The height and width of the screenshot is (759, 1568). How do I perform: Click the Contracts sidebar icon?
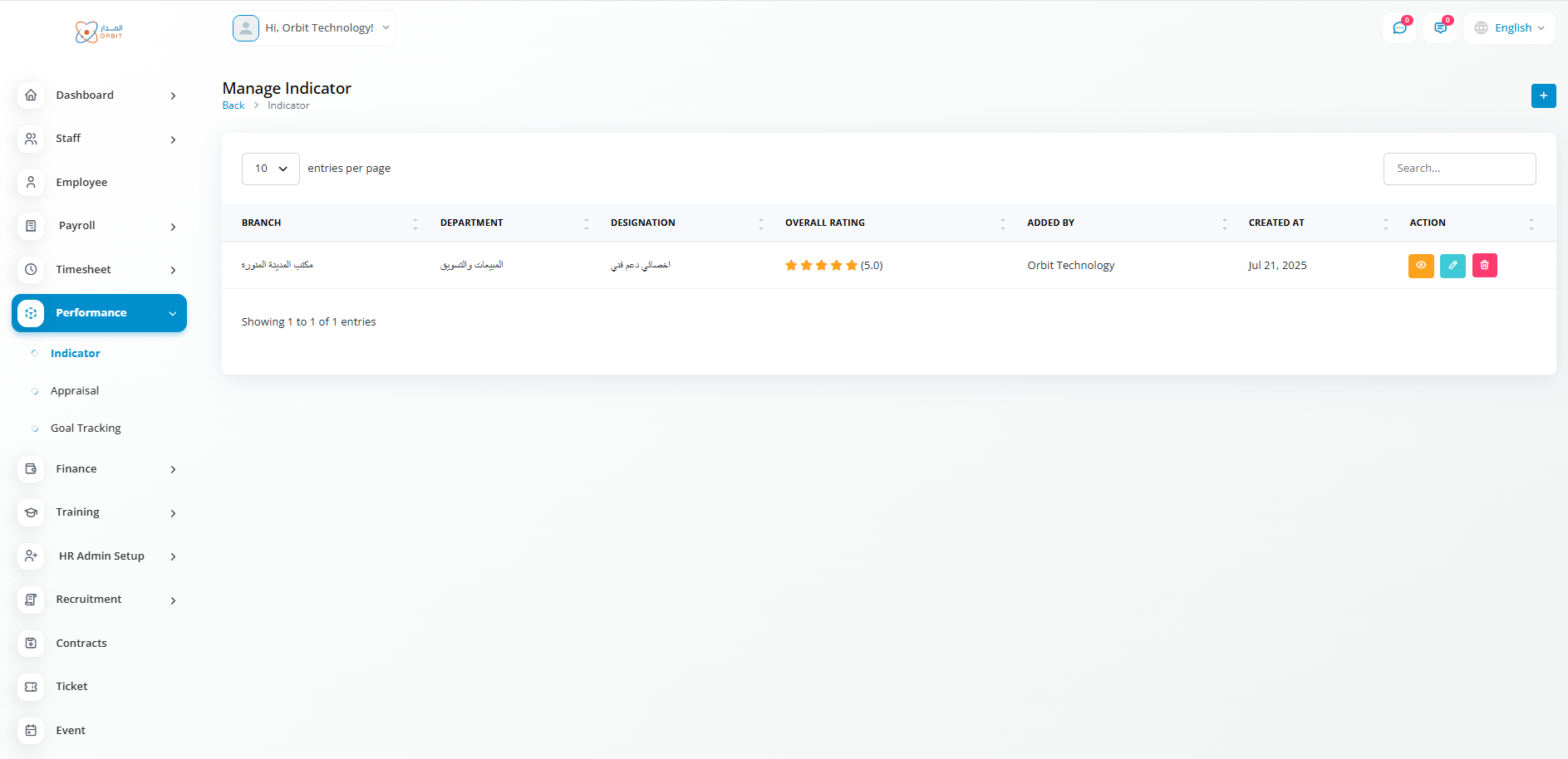click(31, 643)
